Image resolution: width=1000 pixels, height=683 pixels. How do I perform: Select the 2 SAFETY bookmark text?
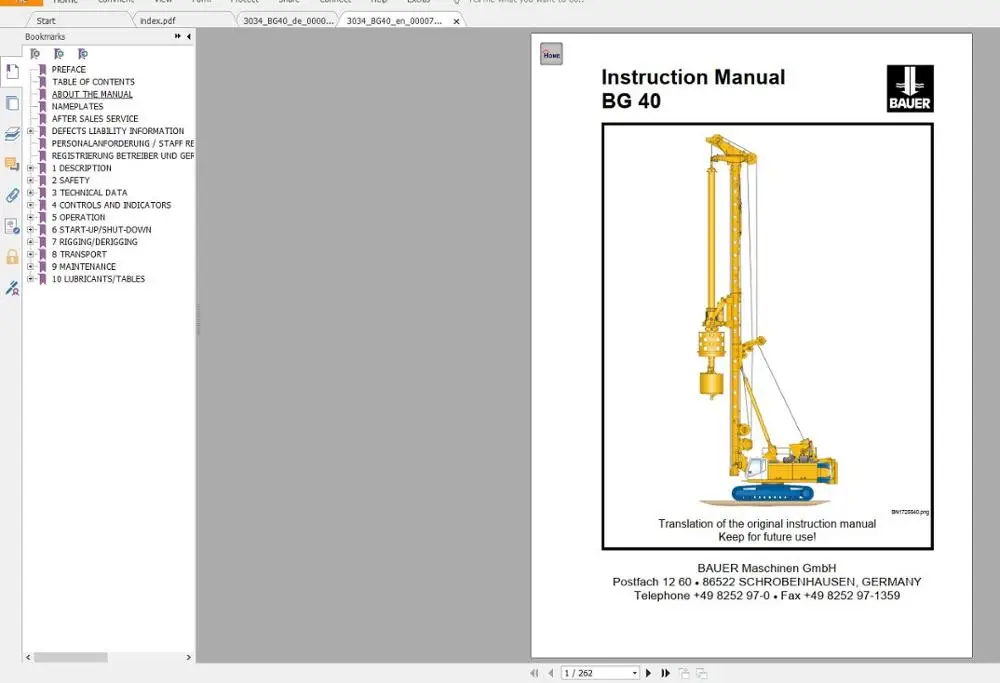pos(71,180)
